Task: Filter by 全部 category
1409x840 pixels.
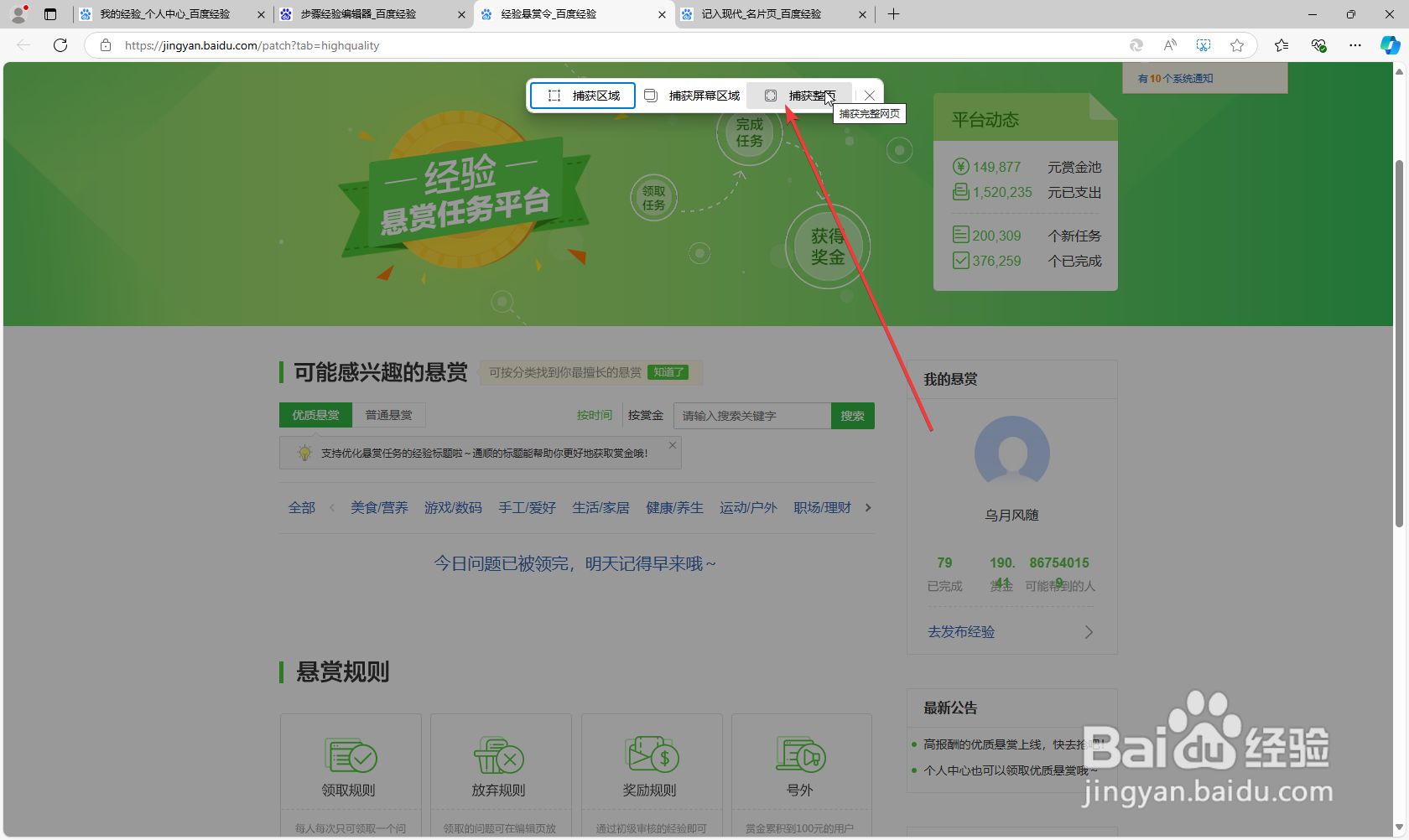Action: point(302,507)
